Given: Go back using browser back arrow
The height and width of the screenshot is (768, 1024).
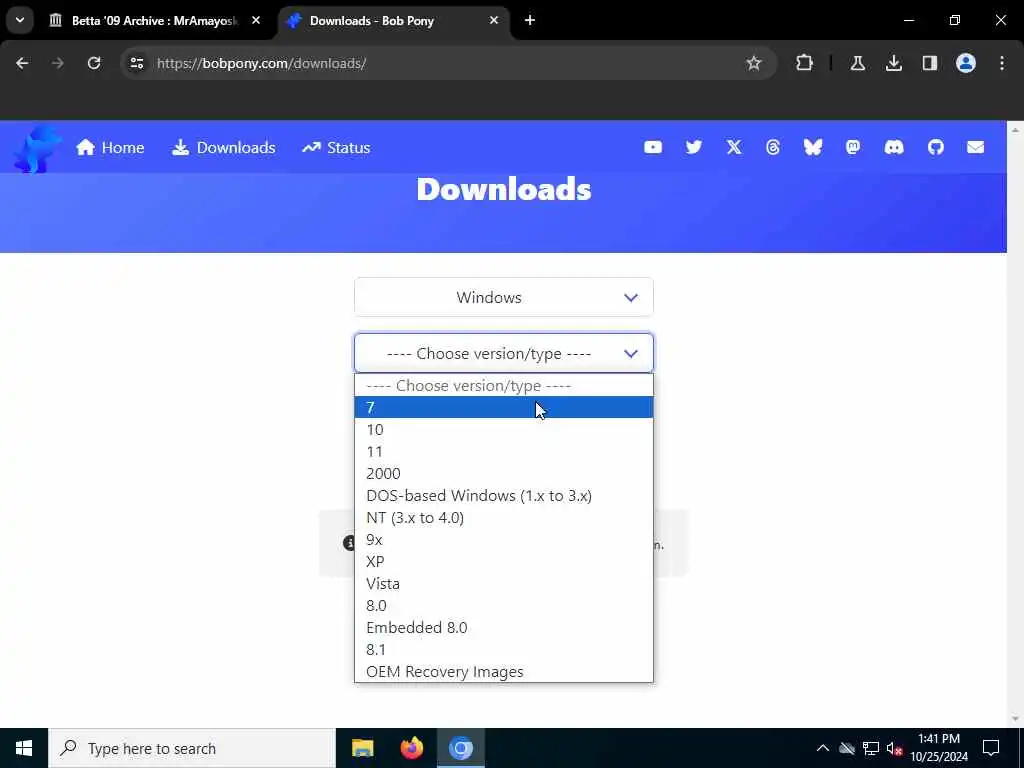Looking at the screenshot, I should point(22,63).
